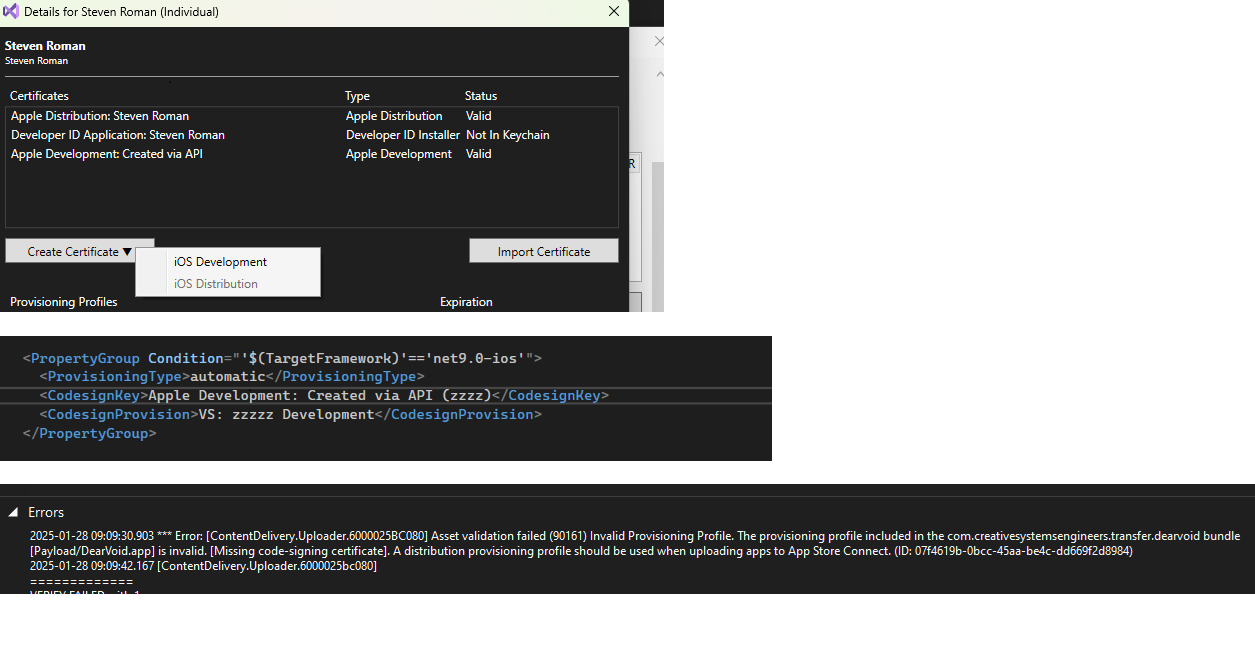Choose iOS Development from certificate menu
1255x648 pixels.
tap(220, 262)
